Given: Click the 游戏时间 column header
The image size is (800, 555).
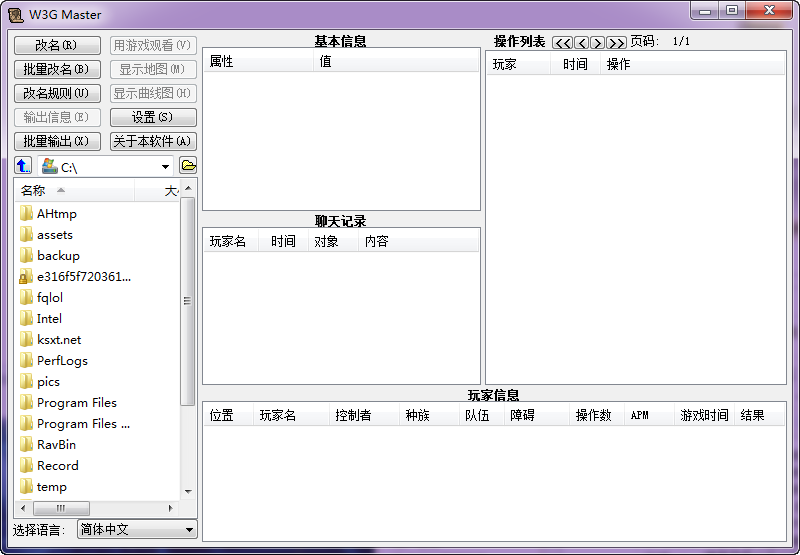Looking at the screenshot, I should 704,415.
